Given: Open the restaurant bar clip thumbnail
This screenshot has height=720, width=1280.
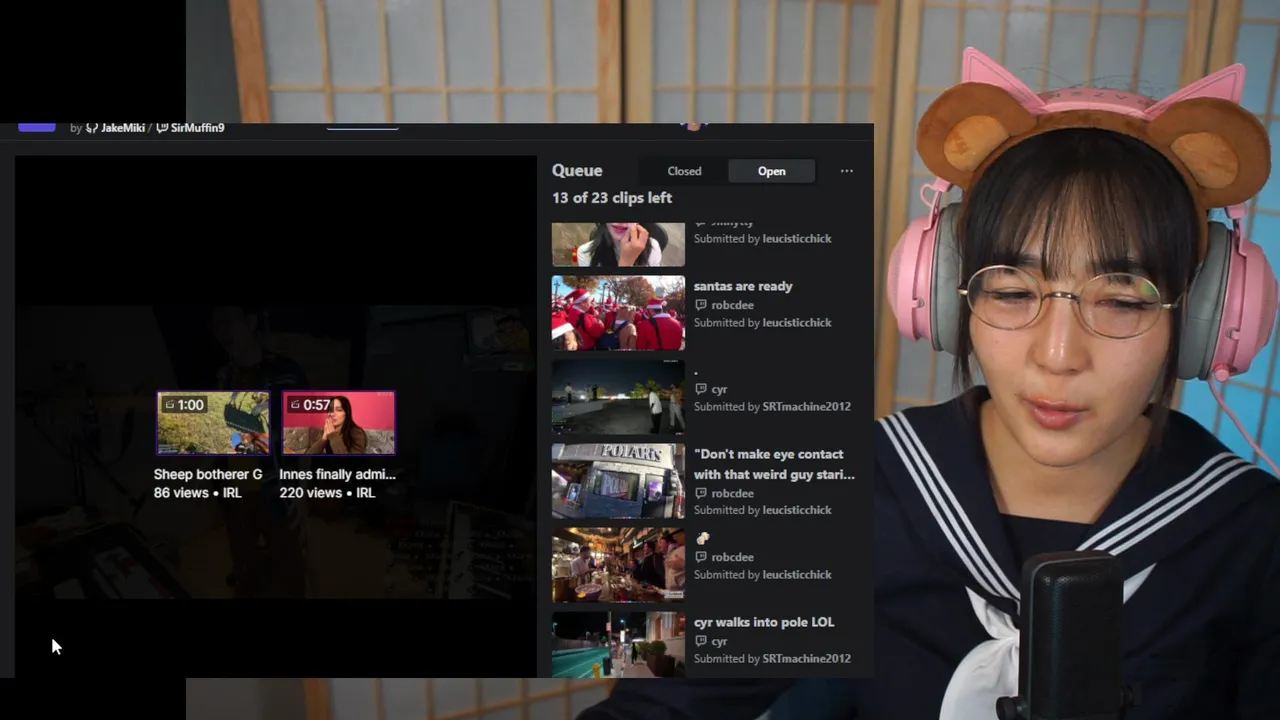Looking at the screenshot, I should [618, 565].
